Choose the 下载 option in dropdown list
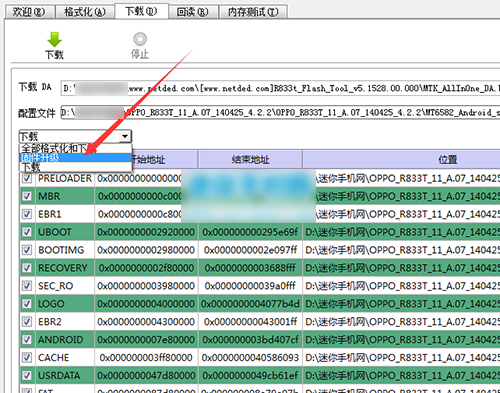The height and width of the screenshot is (393, 500). coord(75,167)
